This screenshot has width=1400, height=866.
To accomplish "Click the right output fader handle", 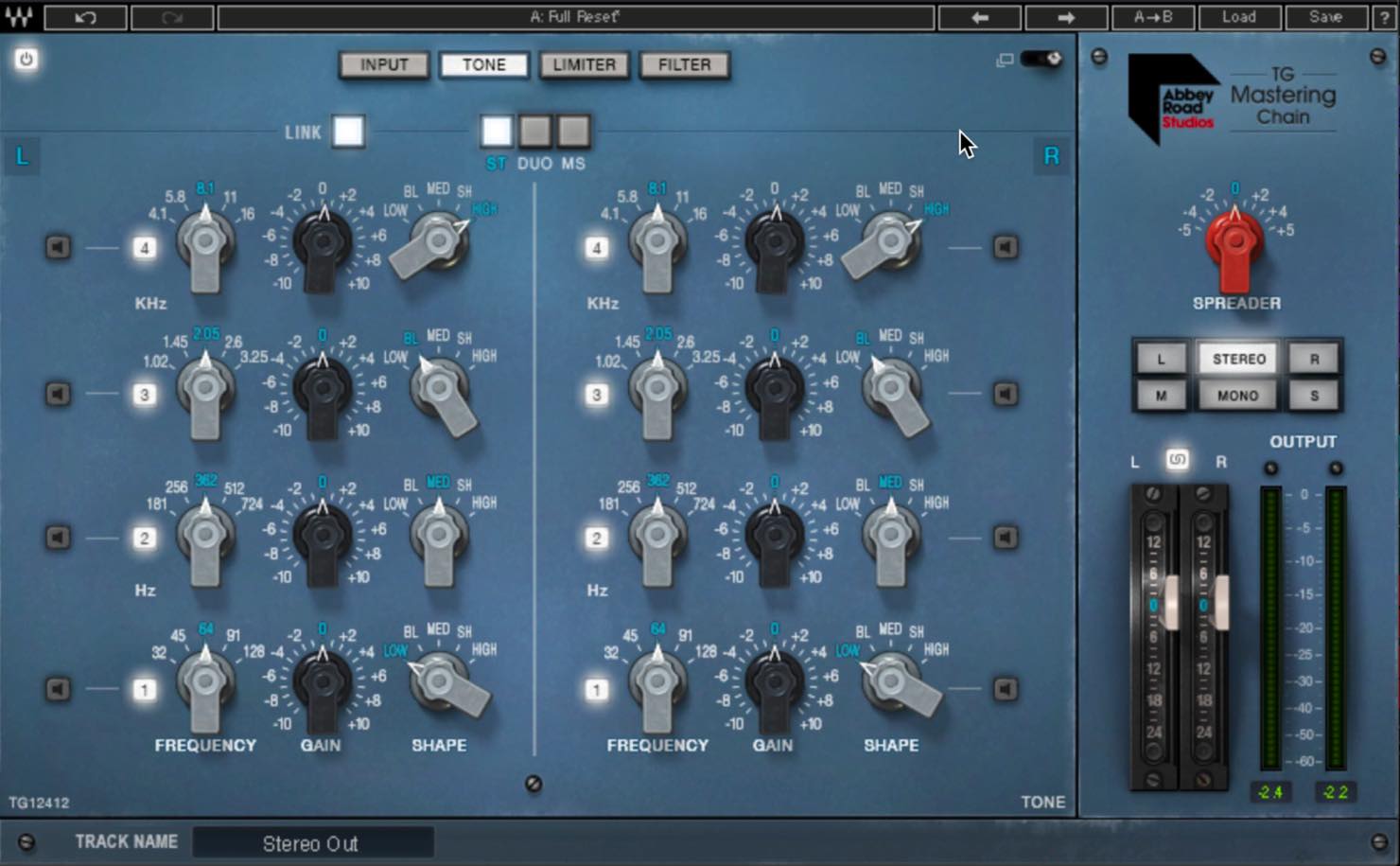I will coord(1220,603).
